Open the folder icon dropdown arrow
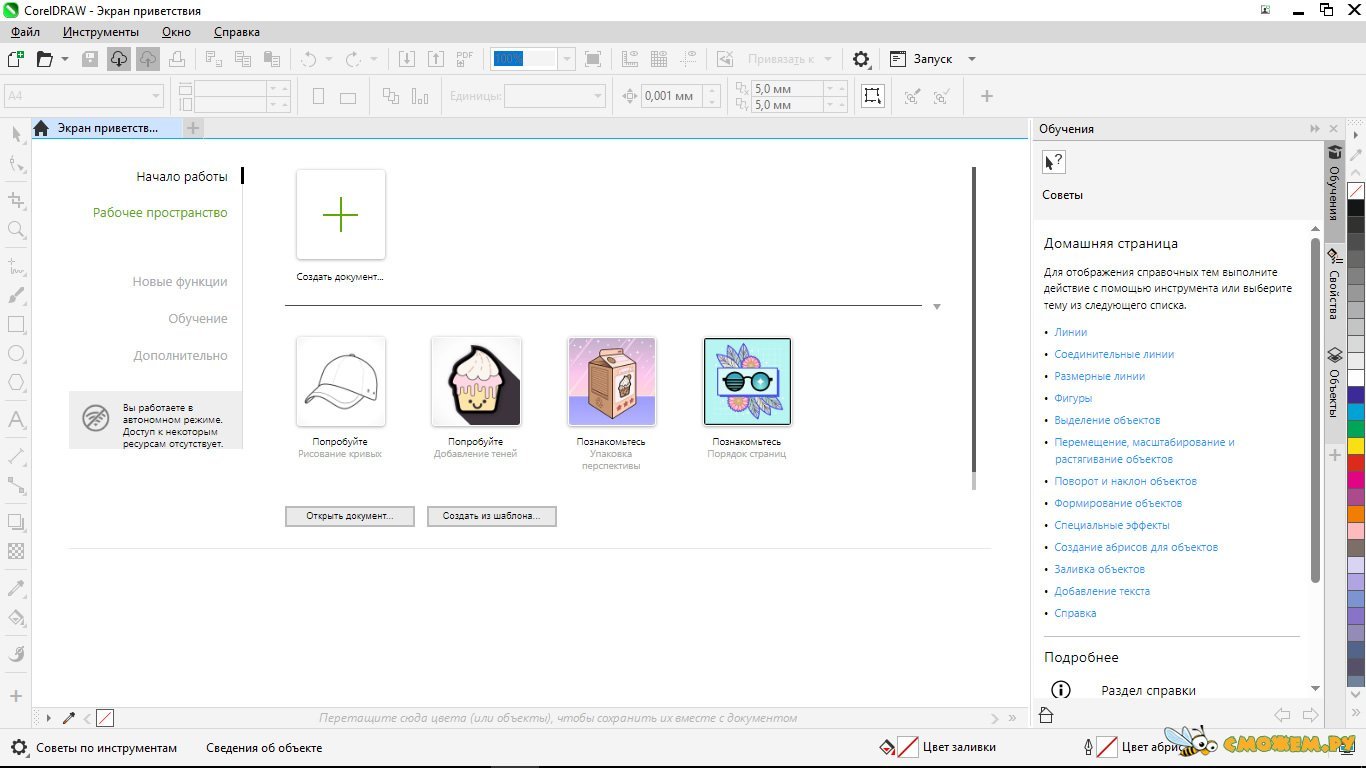 point(65,59)
